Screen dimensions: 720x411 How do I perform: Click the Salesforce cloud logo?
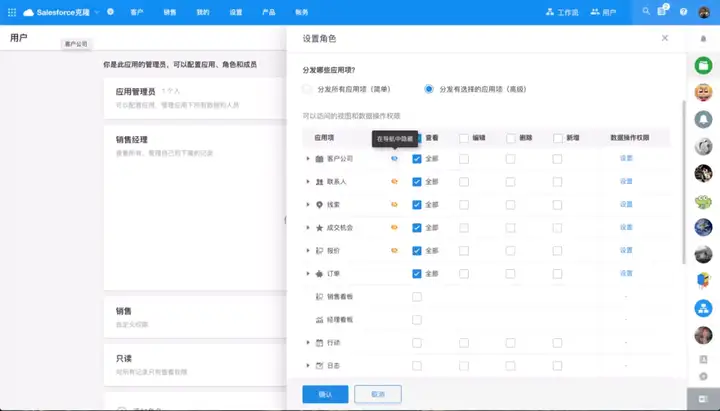click(28, 12)
